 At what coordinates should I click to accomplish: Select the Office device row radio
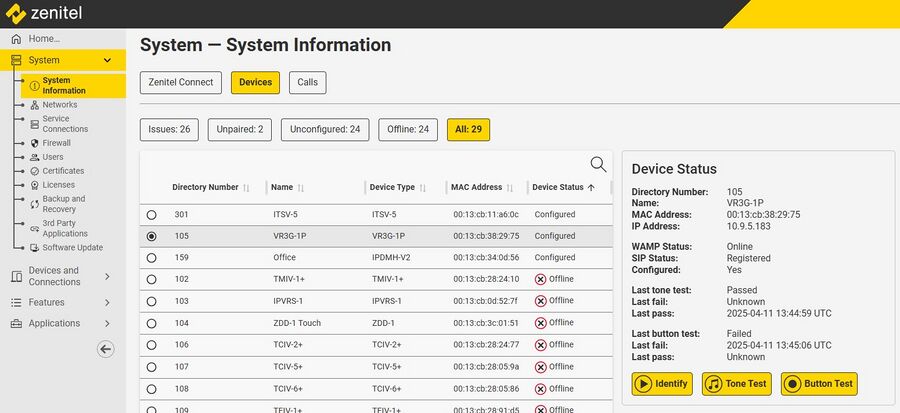pos(152,258)
